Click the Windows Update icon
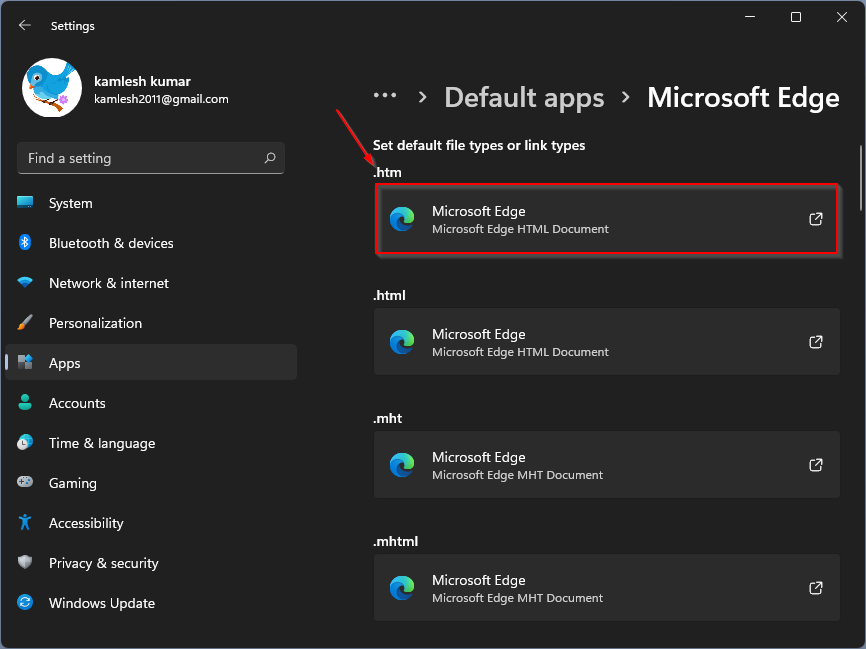Screen dimensions: 866x649 point(27,603)
